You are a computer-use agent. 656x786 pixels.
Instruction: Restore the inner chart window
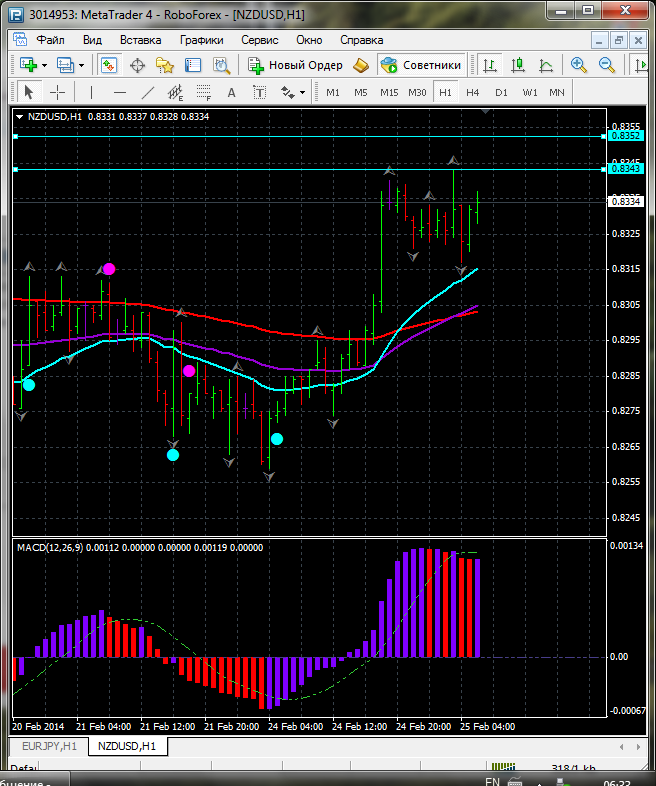pyautogui.click(x=619, y=40)
